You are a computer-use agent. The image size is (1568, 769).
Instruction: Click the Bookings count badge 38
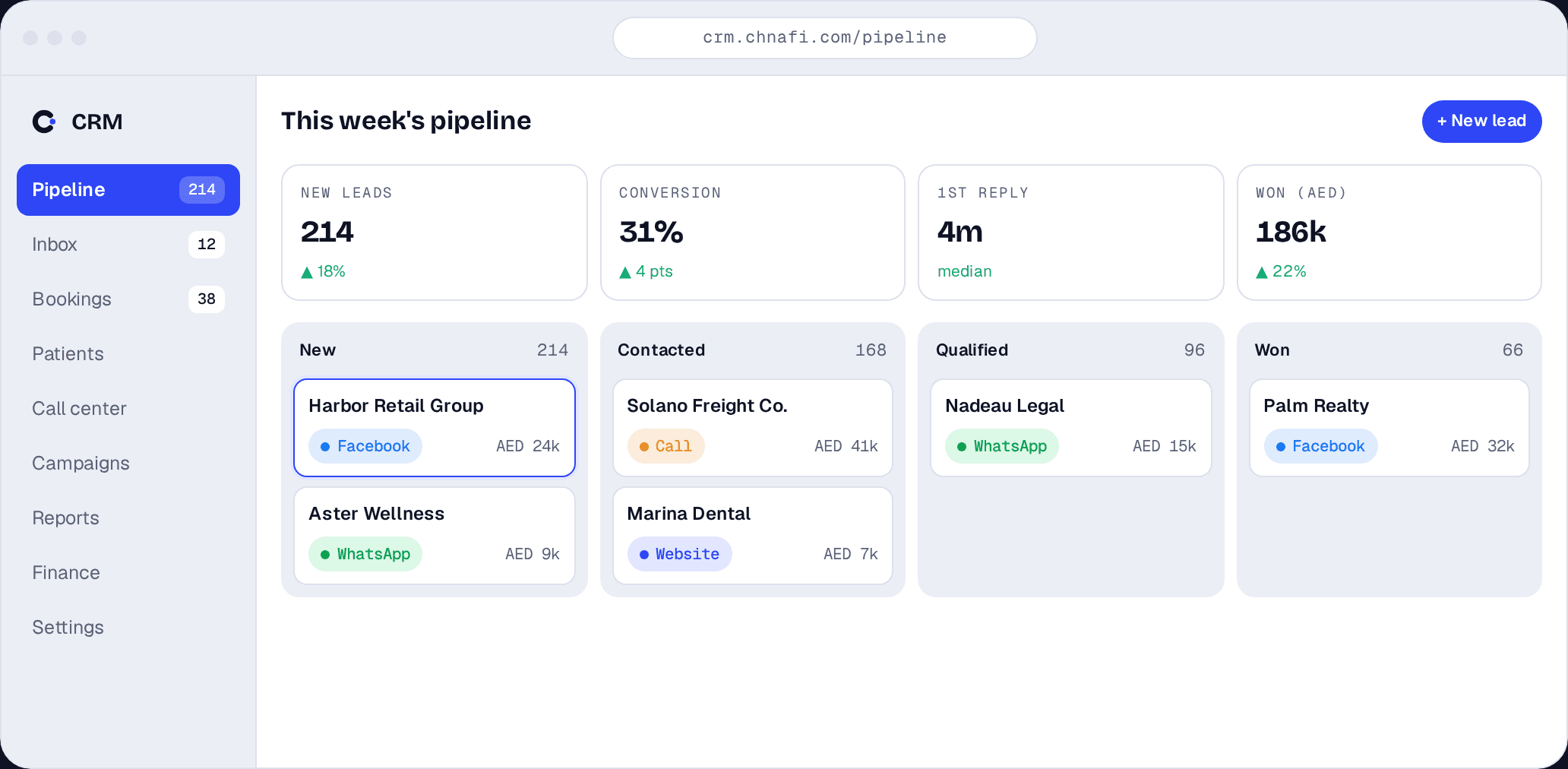pyautogui.click(x=207, y=299)
